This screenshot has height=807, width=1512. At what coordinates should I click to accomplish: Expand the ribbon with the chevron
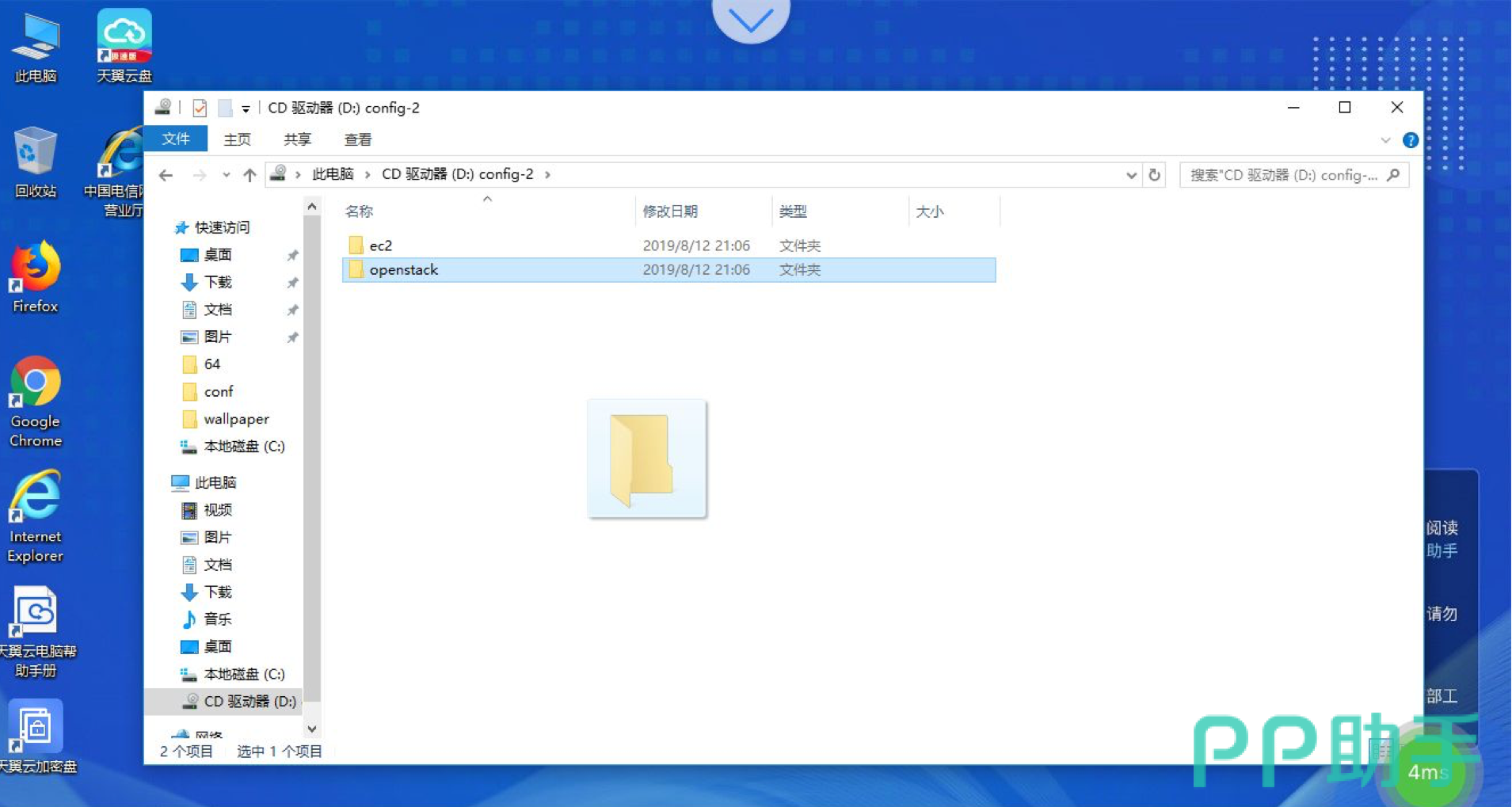click(1385, 140)
